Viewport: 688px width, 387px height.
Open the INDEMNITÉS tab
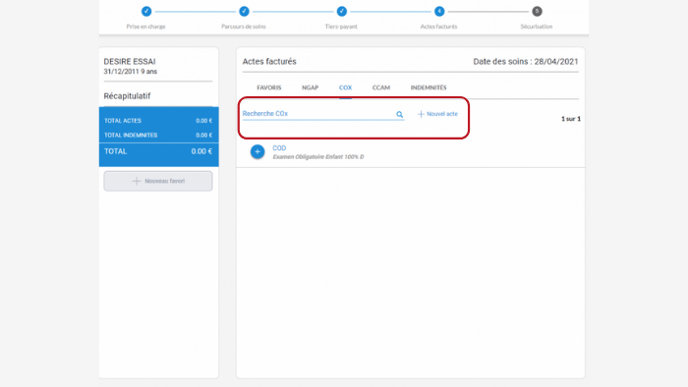coord(429,88)
